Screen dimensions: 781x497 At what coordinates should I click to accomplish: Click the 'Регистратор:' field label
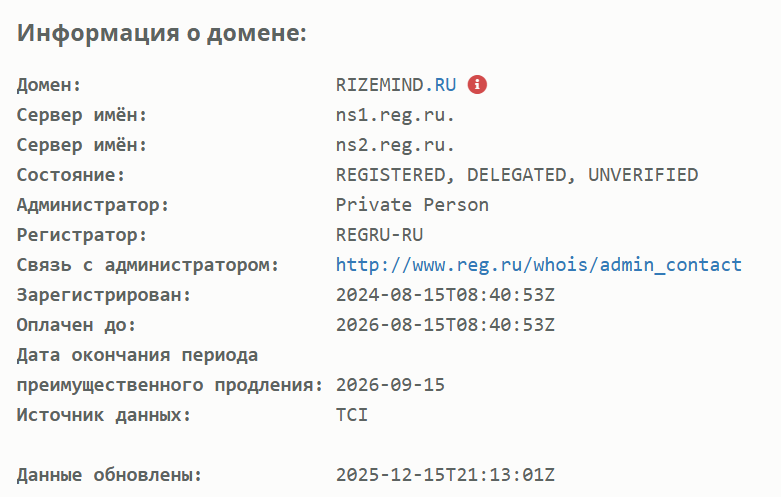point(81,235)
